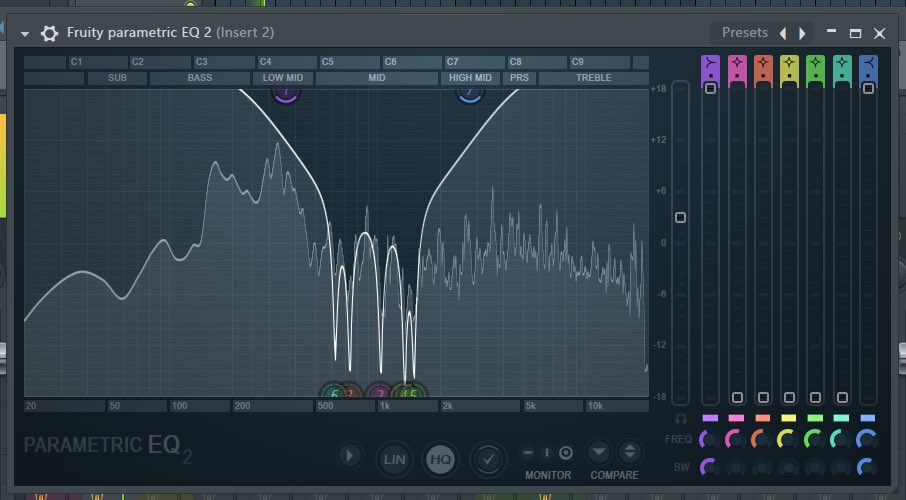Go to the previous preset arrow

click(x=783, y=34)
